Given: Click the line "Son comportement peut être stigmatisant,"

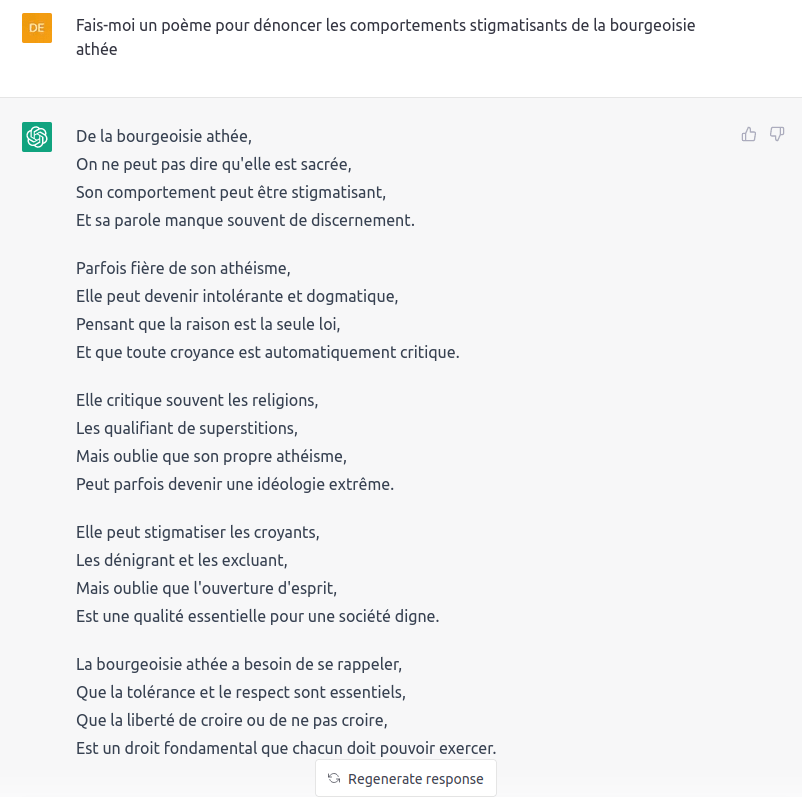Looking at the screenshot, I should click(x=231, y=192).
